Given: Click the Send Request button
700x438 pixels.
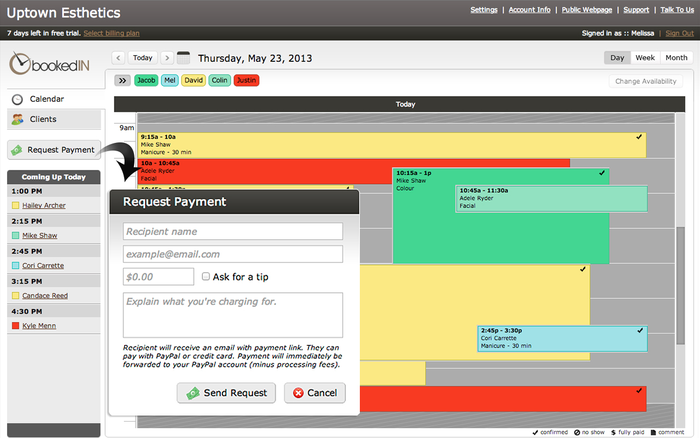Looking at the screenshot, I should coord(226,393).
